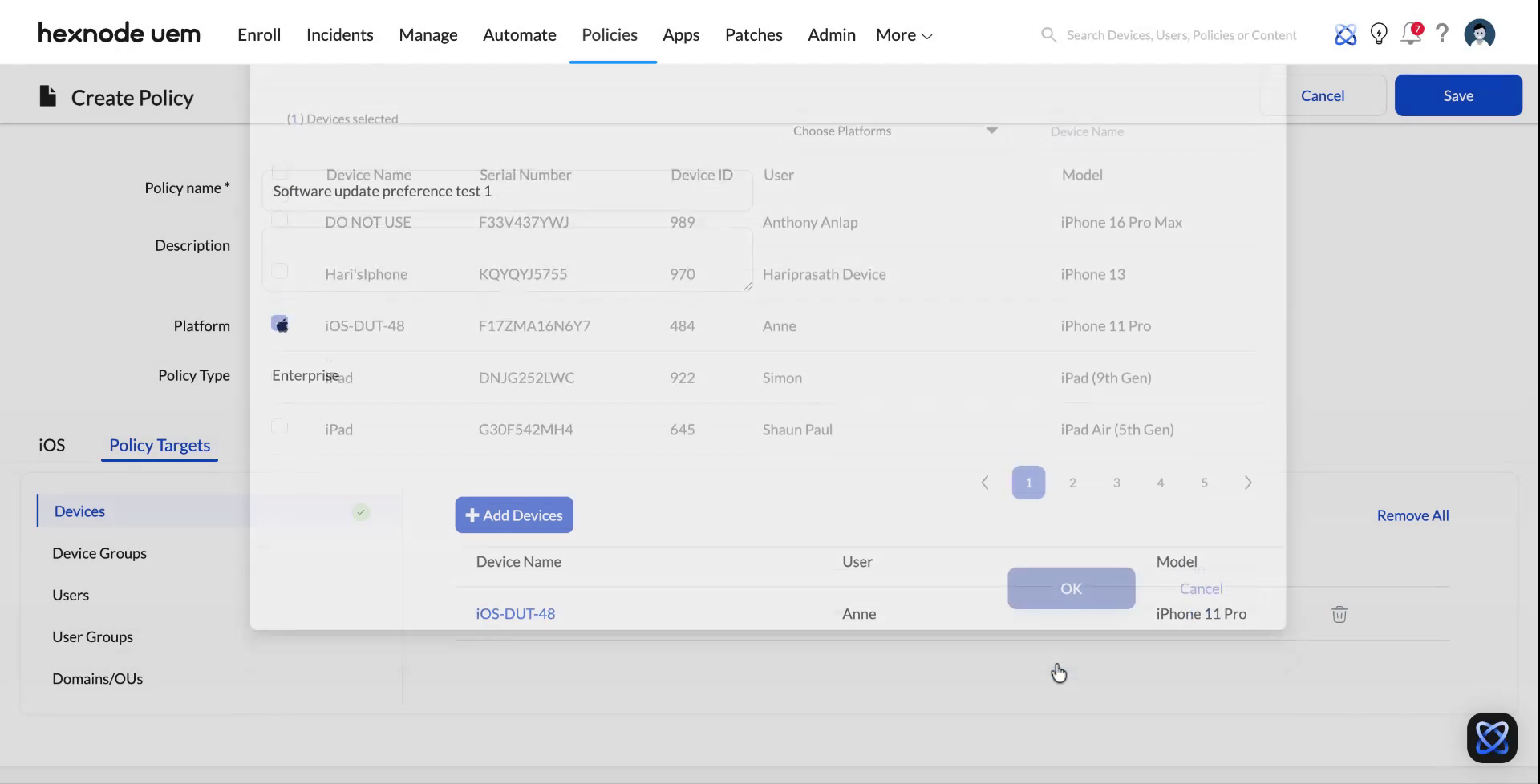Open the user avatar profile menu
Viewport: 1540px width, 784px height.
(1480, 33)
